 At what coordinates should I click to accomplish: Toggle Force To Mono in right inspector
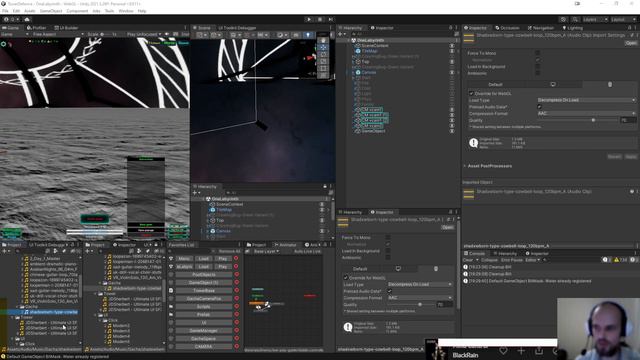click(x=538, y=53)
